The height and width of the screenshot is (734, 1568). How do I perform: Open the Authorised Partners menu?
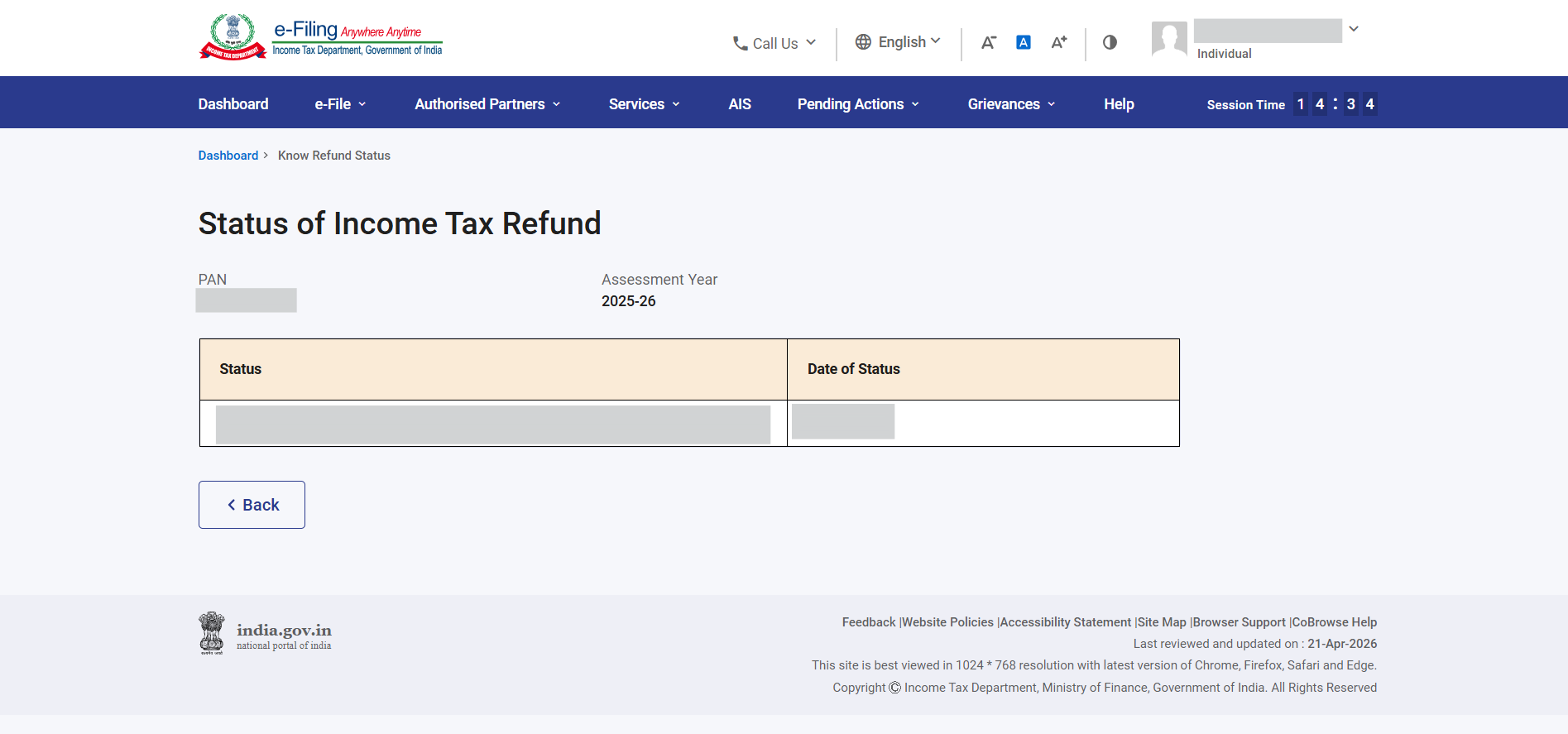[x=487, y=104]
